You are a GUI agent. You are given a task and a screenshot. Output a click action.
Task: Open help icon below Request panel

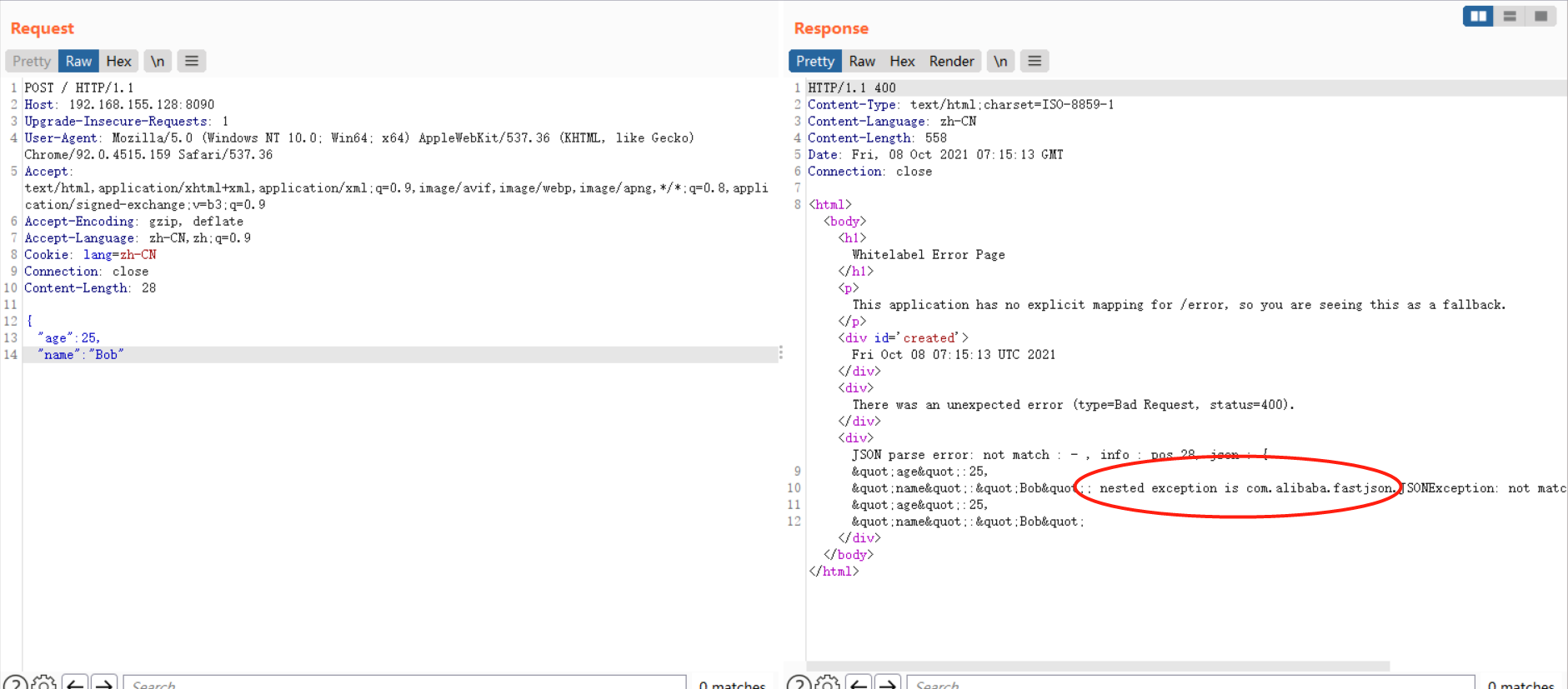coord(15,683)
